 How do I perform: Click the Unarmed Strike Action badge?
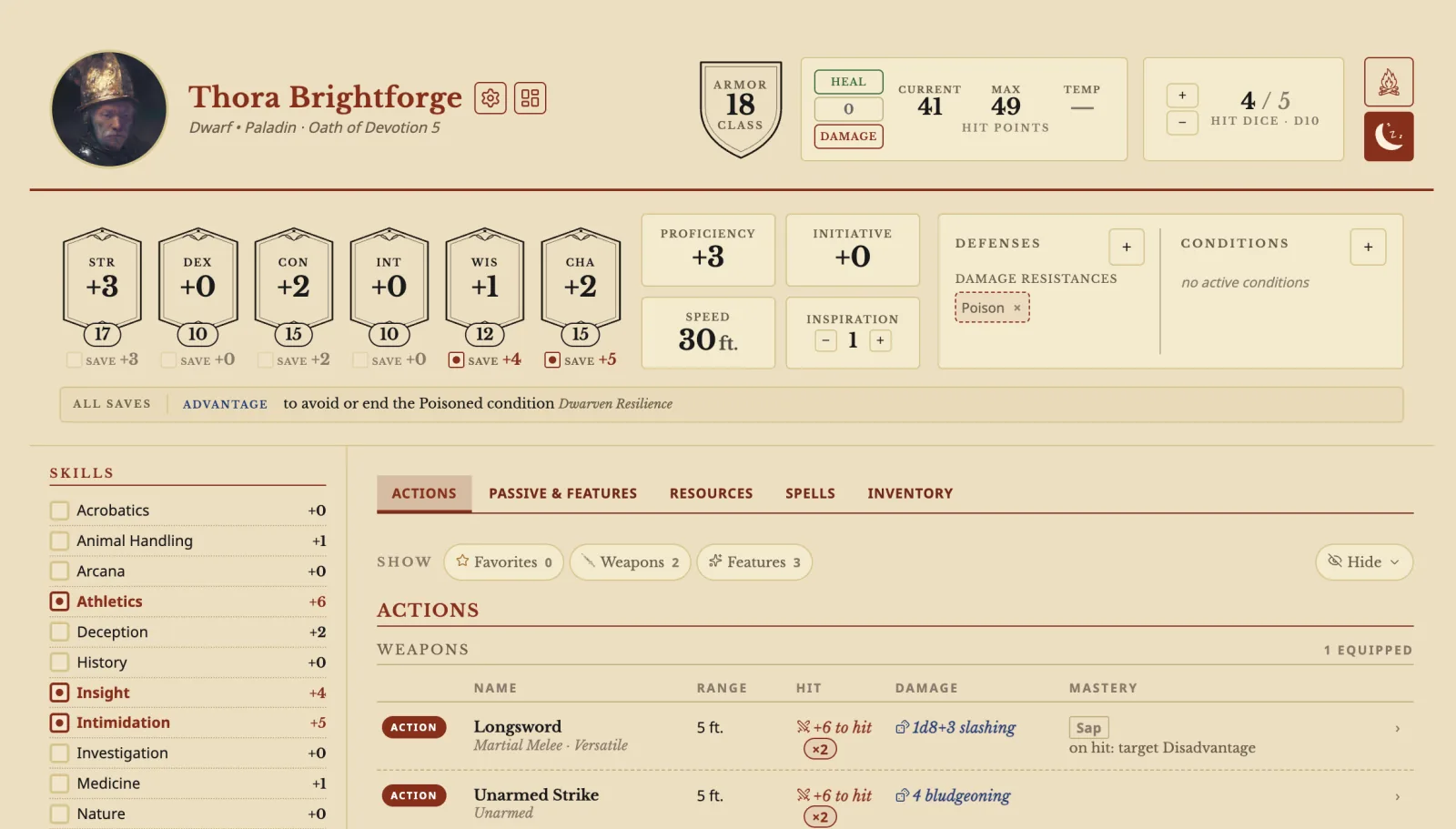414,795
